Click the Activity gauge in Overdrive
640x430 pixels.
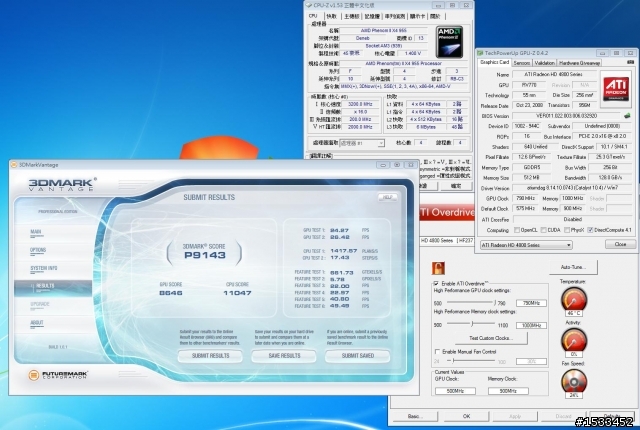[x=573, y=339]
